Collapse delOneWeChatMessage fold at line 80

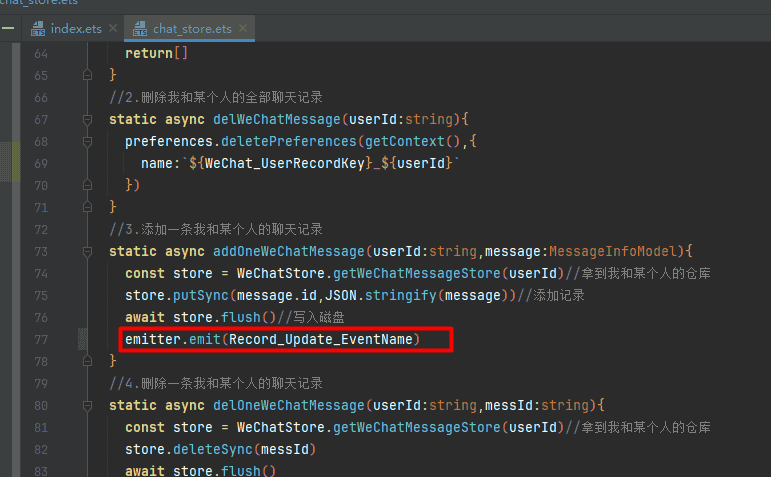(x=88, y=406)
